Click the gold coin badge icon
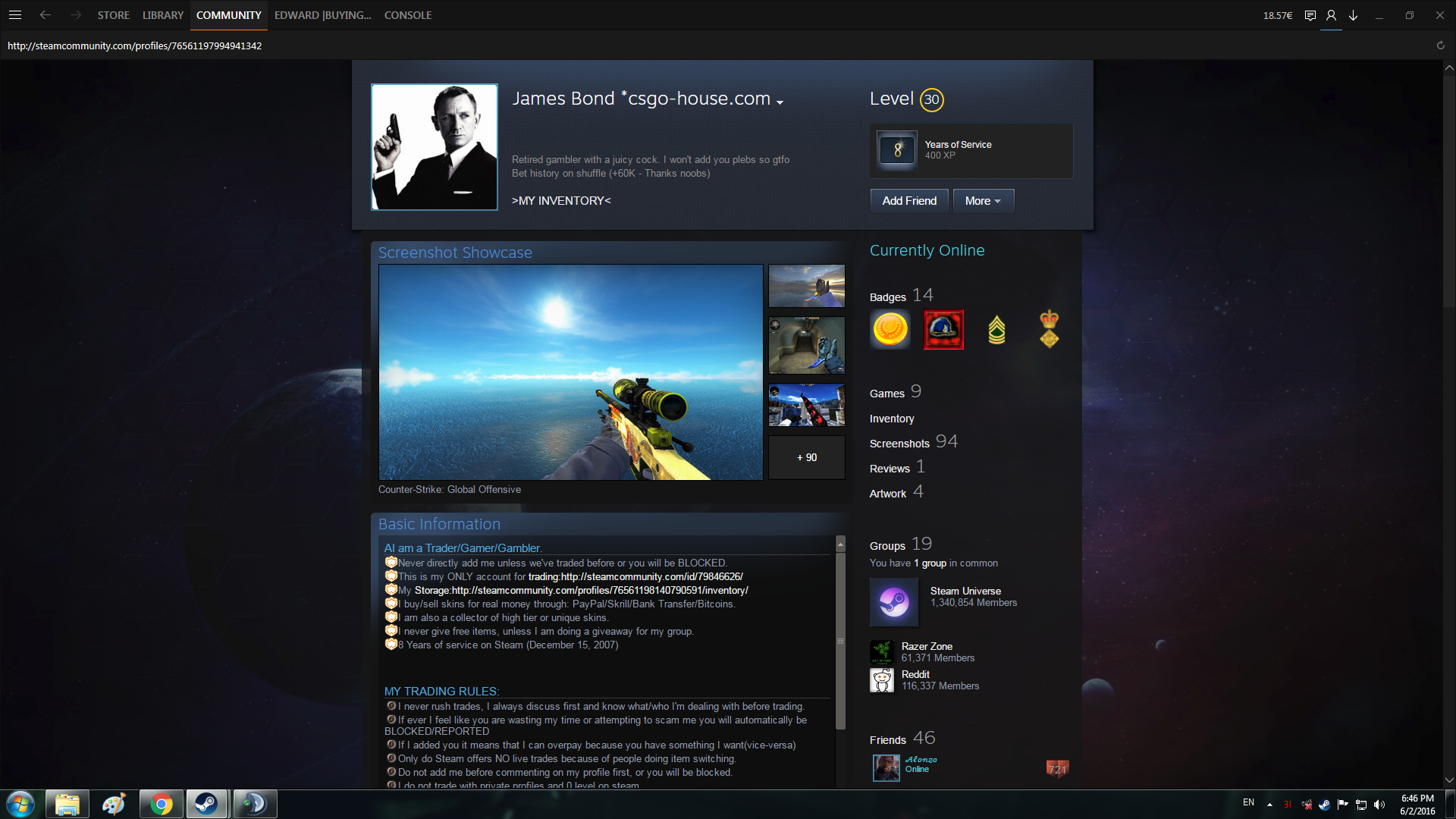 coord(890,330)
